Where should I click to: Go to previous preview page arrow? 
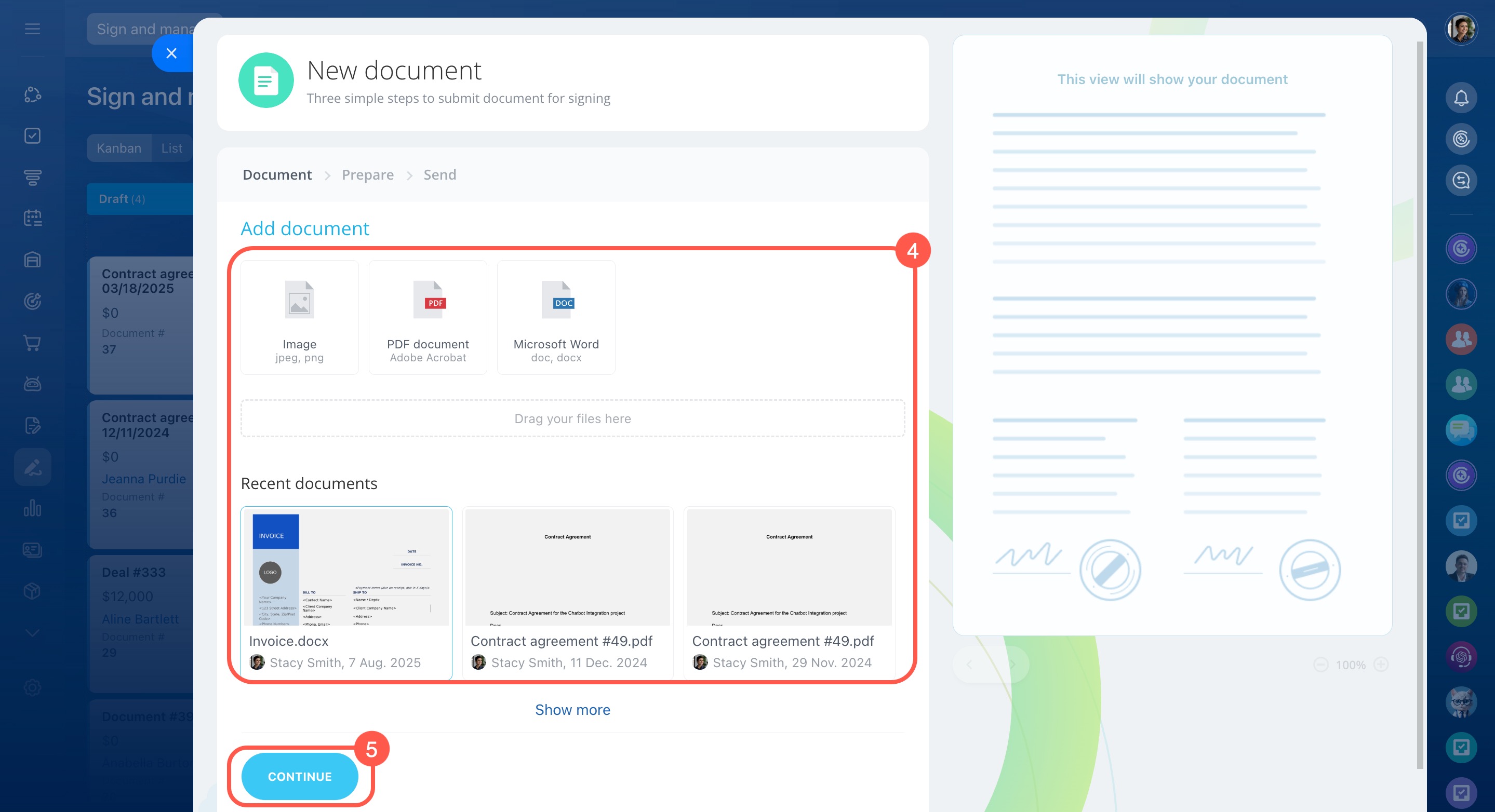(x=969, y=664)
